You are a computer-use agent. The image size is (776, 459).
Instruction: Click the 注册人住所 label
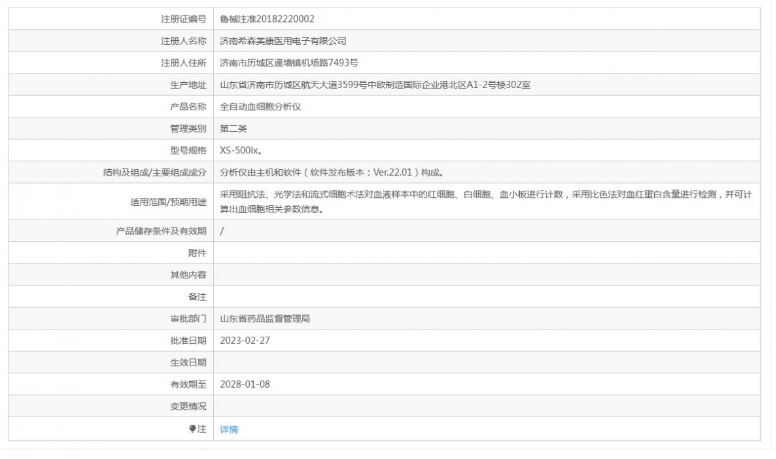183,63
